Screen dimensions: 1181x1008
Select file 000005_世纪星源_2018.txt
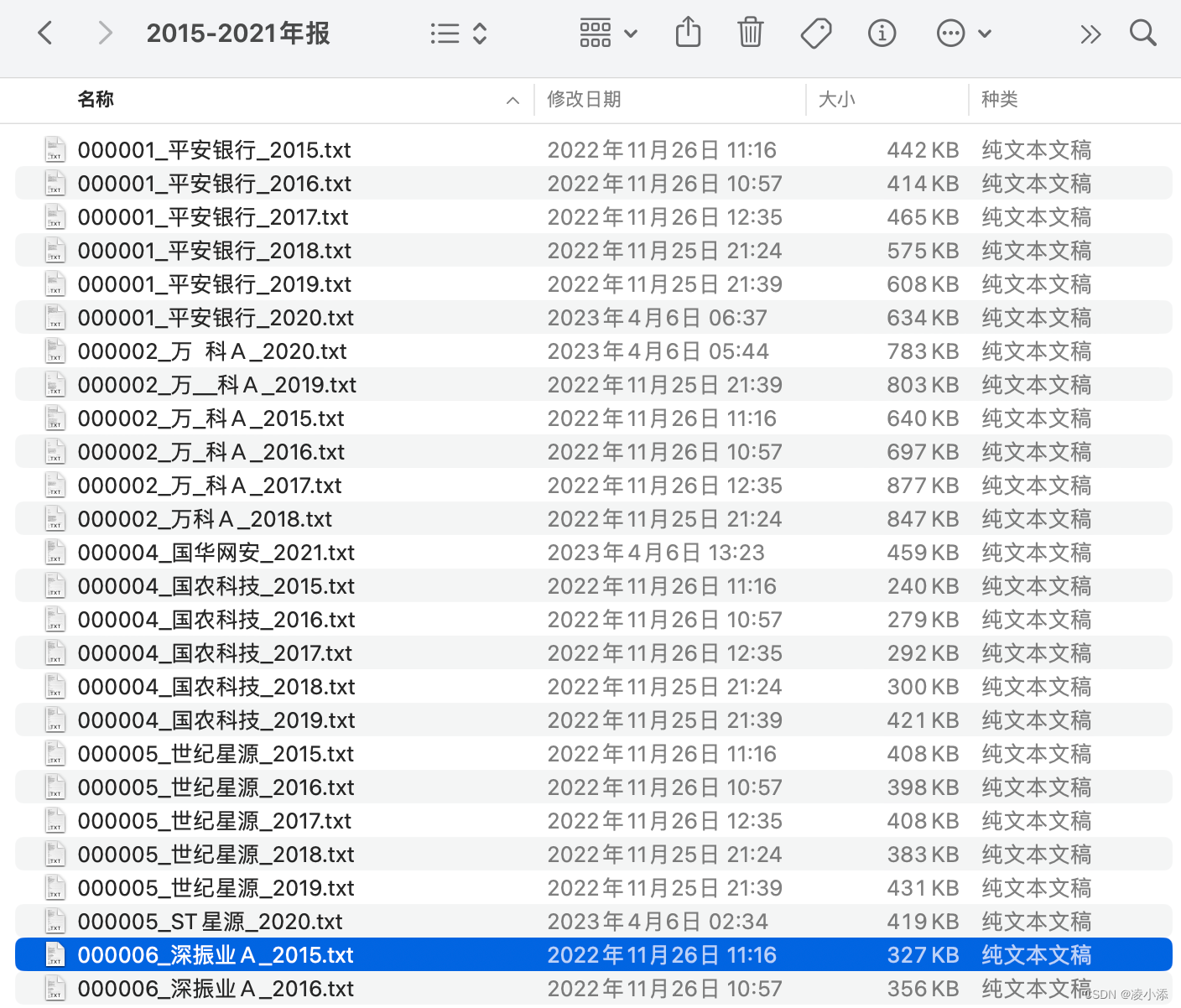pyautogui.click(x=594, y=854)
